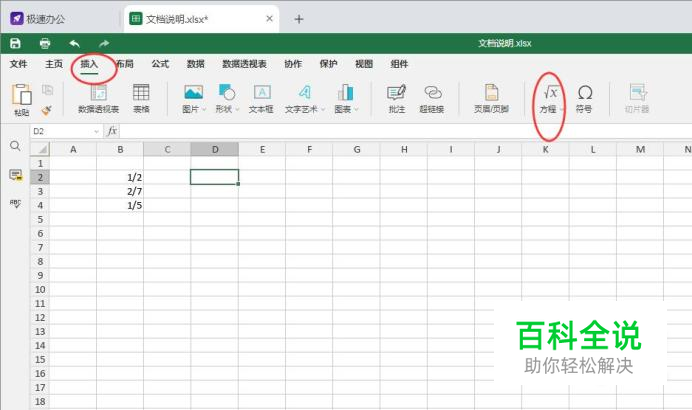Click the 极速办公 app logo icon
692x410 pixels.
pos(17,19)
